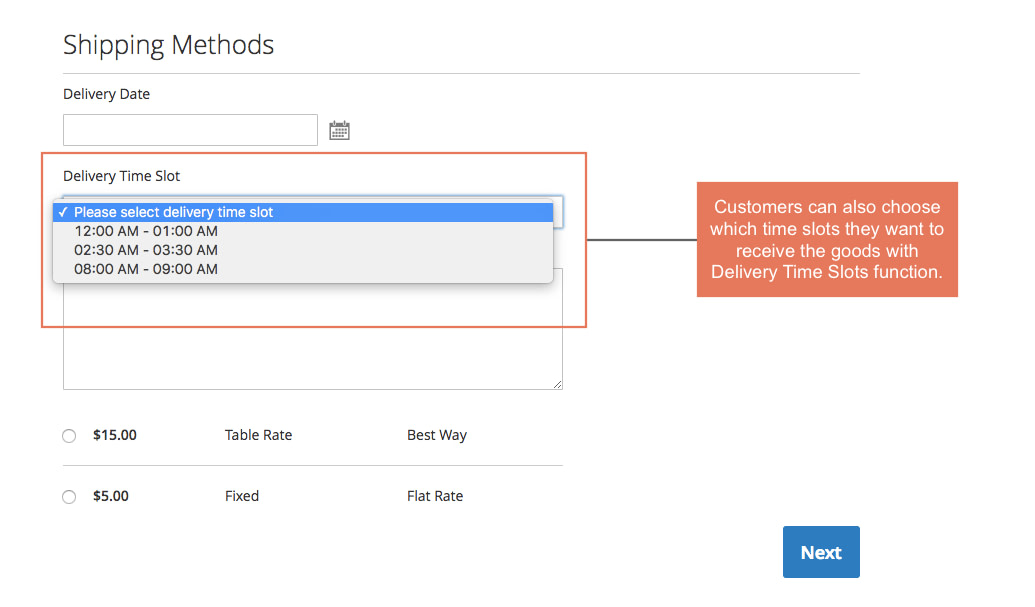Click the Fixed method label

pos(242,496)
